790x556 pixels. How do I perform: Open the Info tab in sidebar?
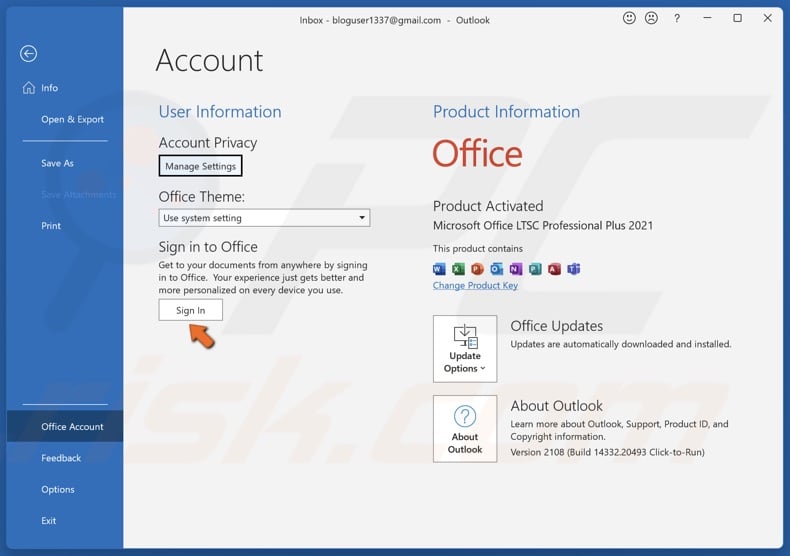pos(49,88)
